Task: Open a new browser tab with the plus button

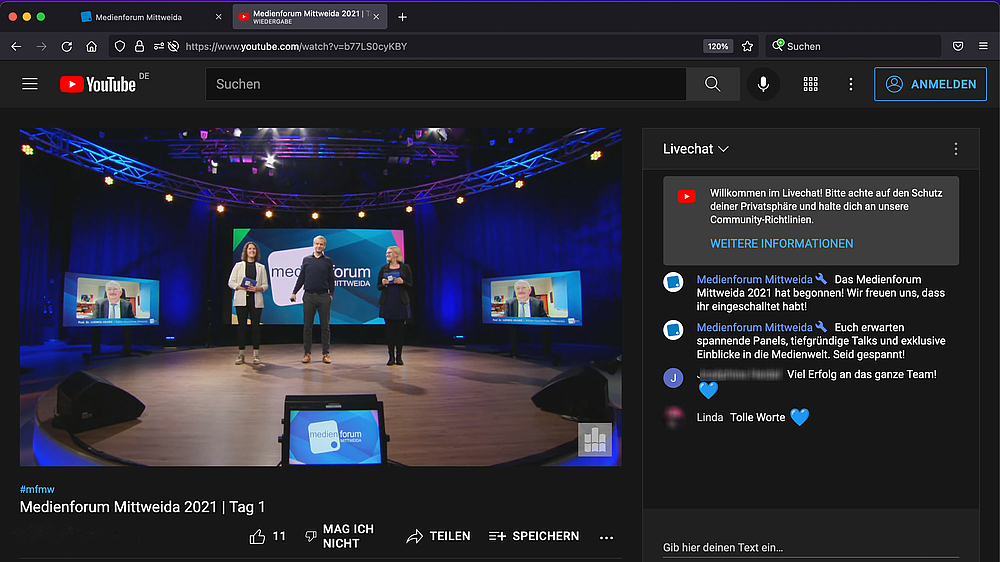Action: [402, 17]
